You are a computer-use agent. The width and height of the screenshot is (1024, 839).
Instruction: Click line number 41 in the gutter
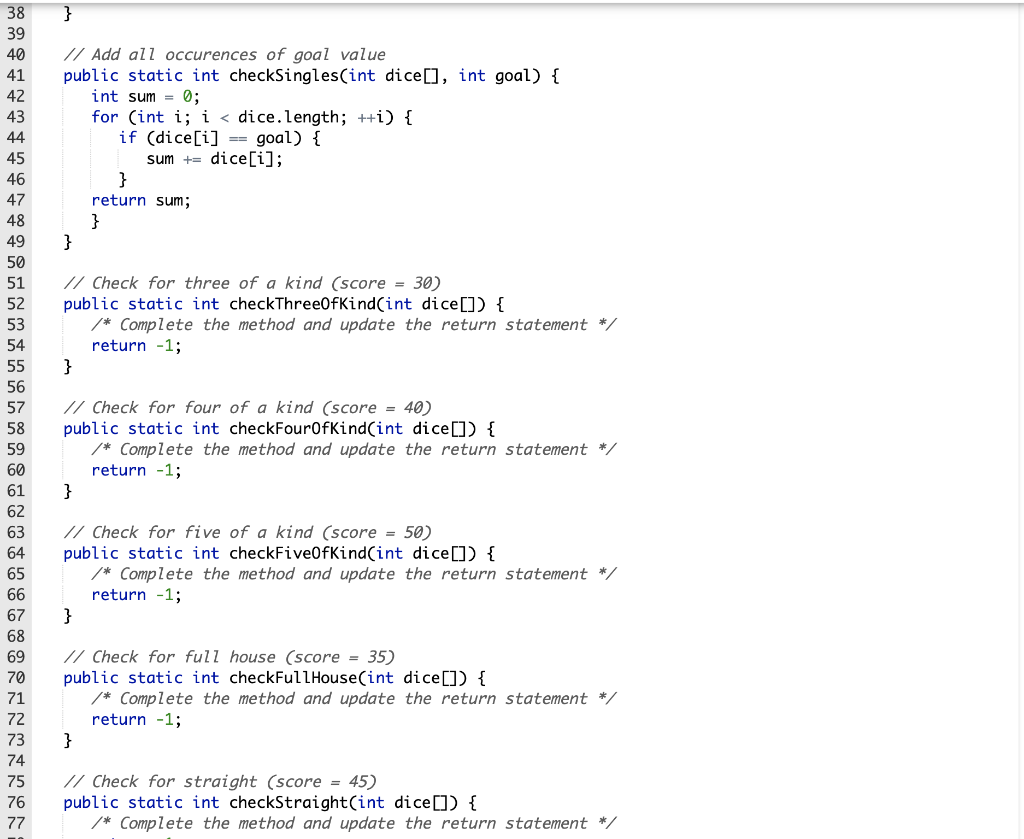[x=16, y=75]
